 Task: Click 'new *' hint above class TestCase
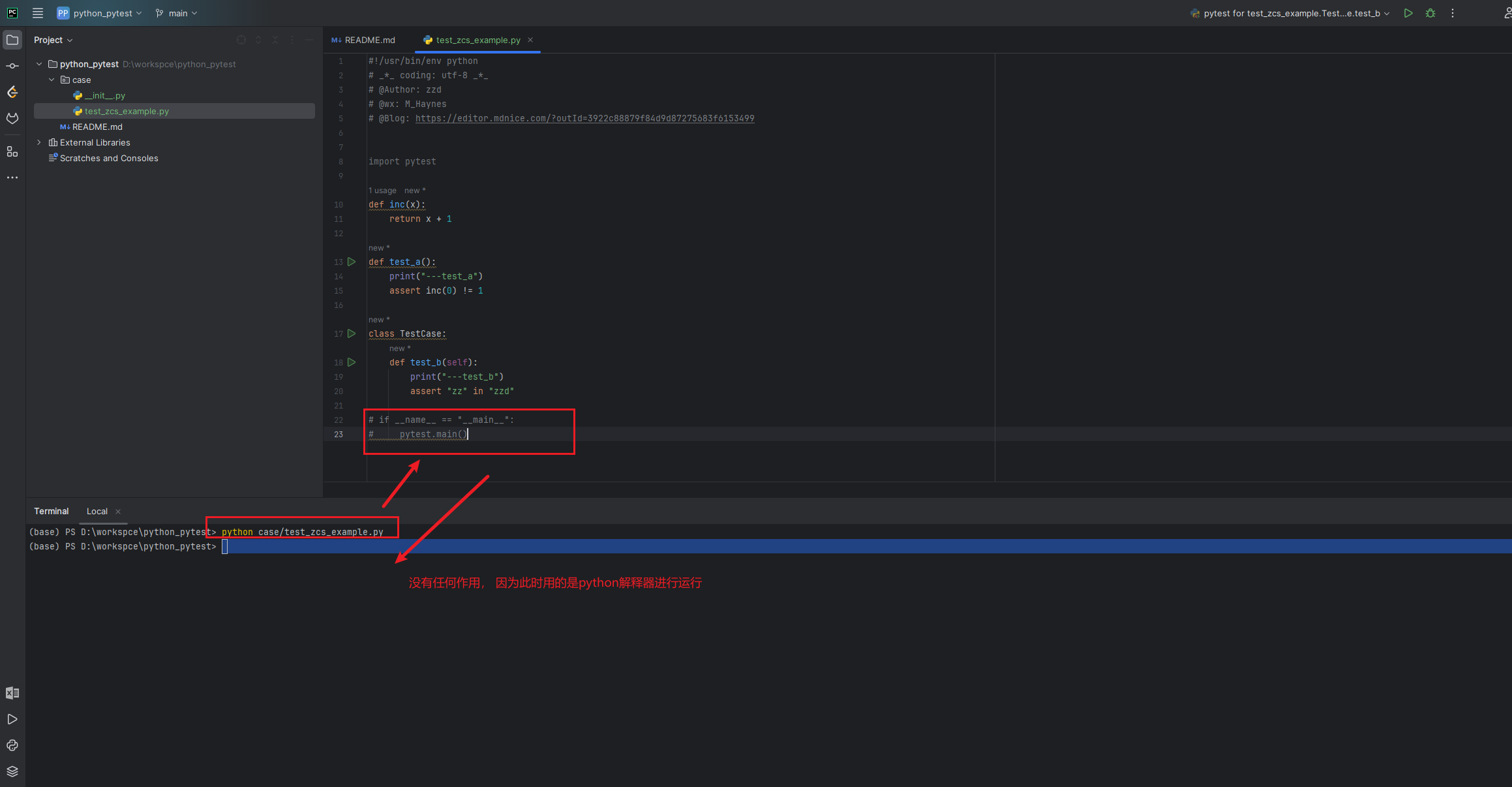379,320
